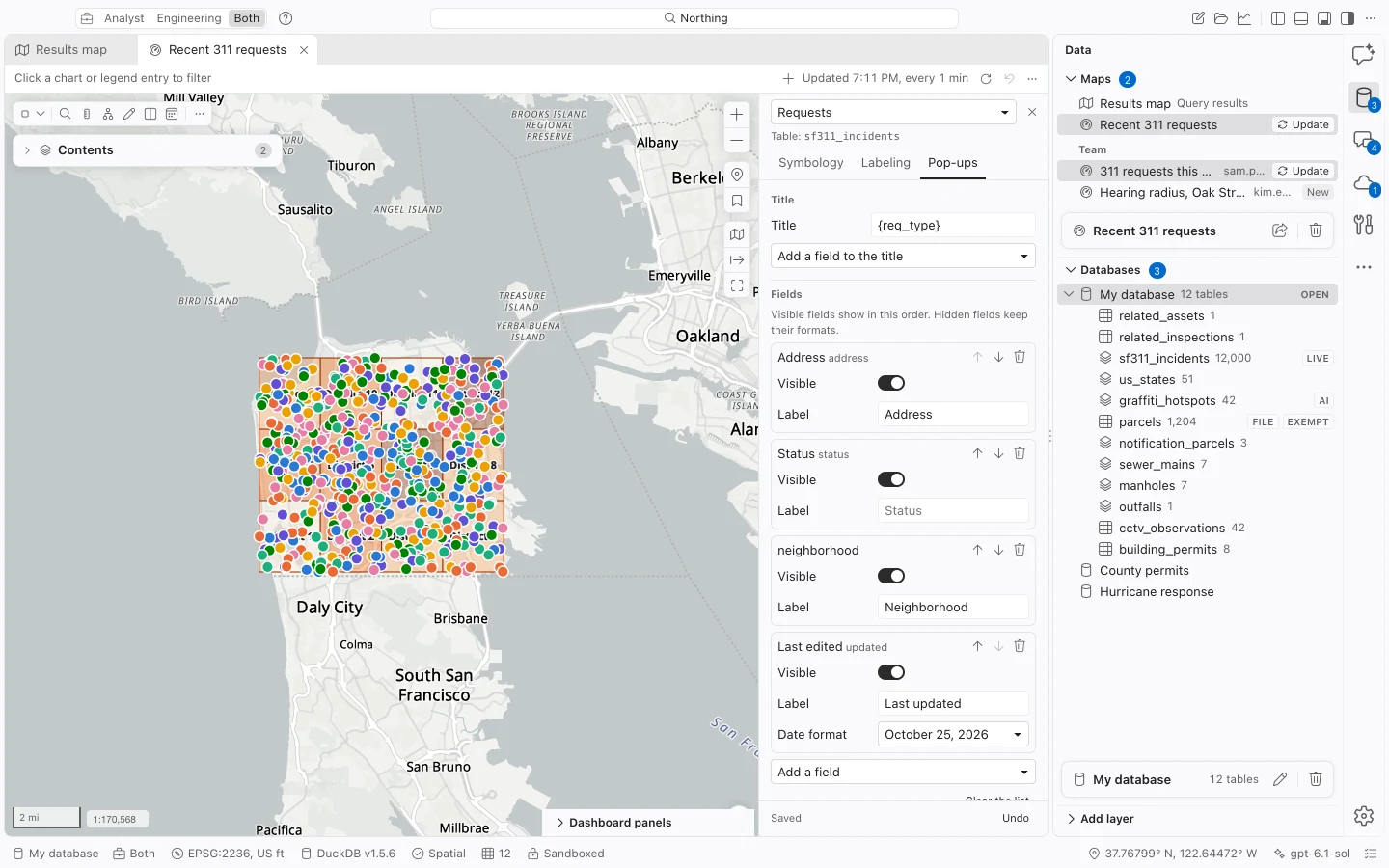Screen dimensions: 1389x868
Task: Activate the pencil edit tool on map toolbar
Action: point(129,114)
